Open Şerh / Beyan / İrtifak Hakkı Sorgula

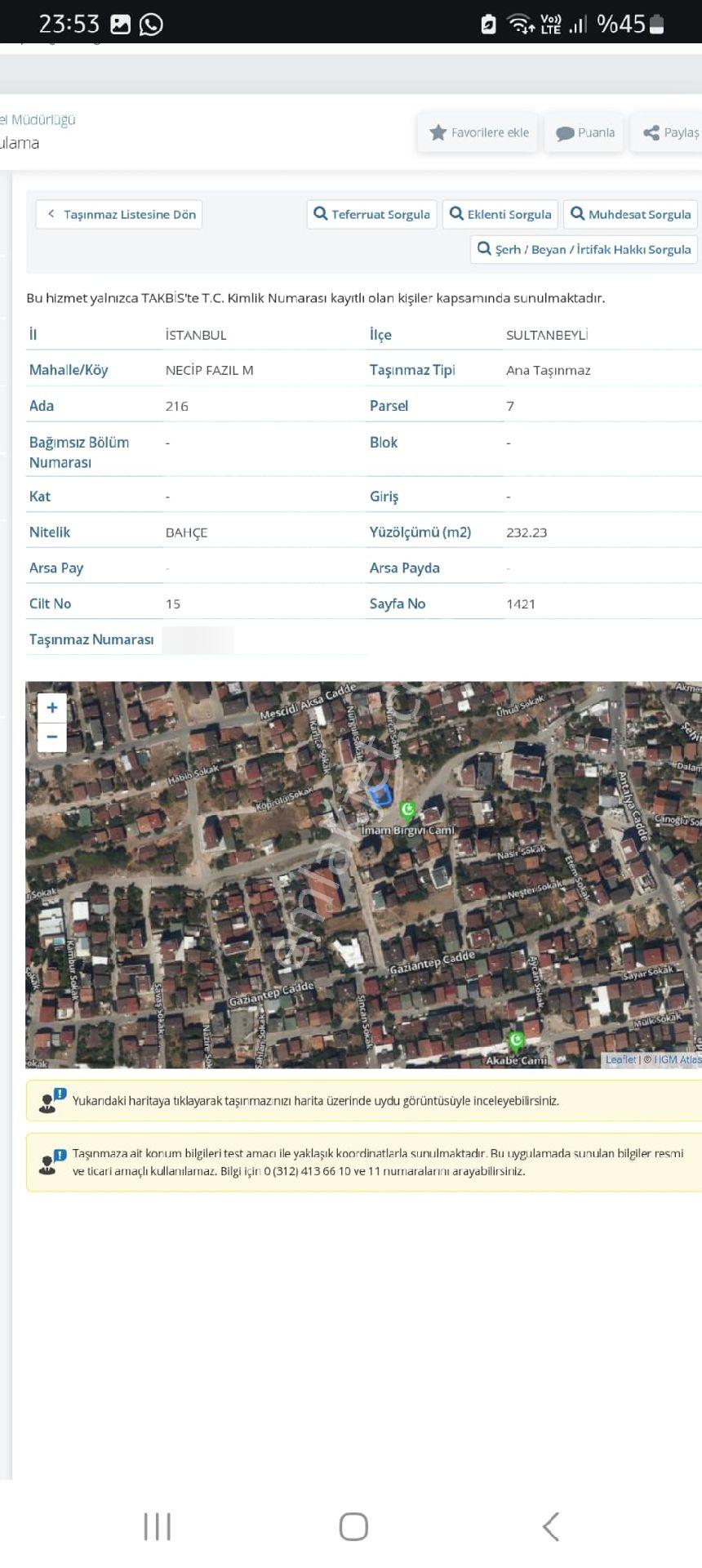pyautogui.click(x=584, y=250)
